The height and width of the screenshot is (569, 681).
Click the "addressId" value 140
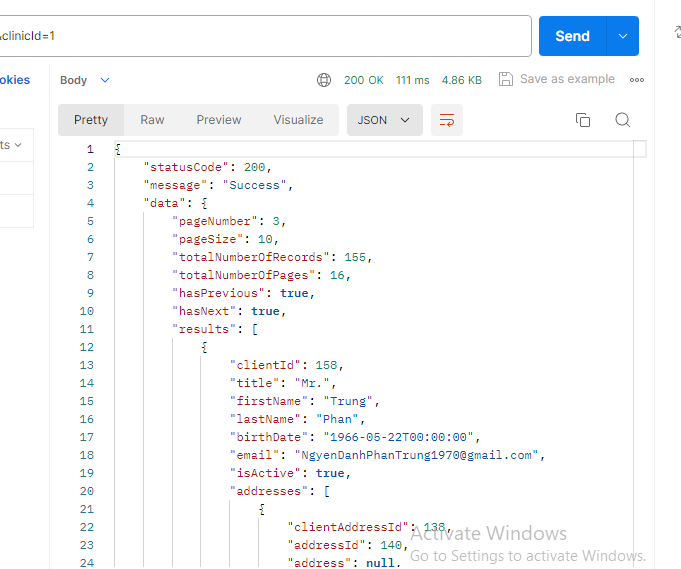[x=391, y=545]
